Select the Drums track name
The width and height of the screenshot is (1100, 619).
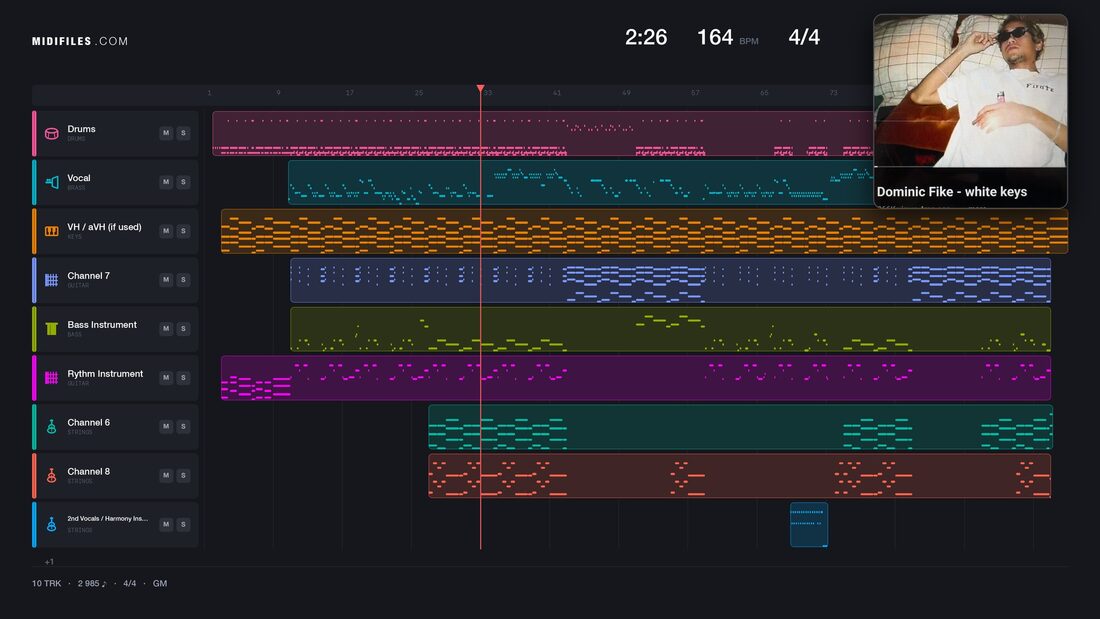81,129
